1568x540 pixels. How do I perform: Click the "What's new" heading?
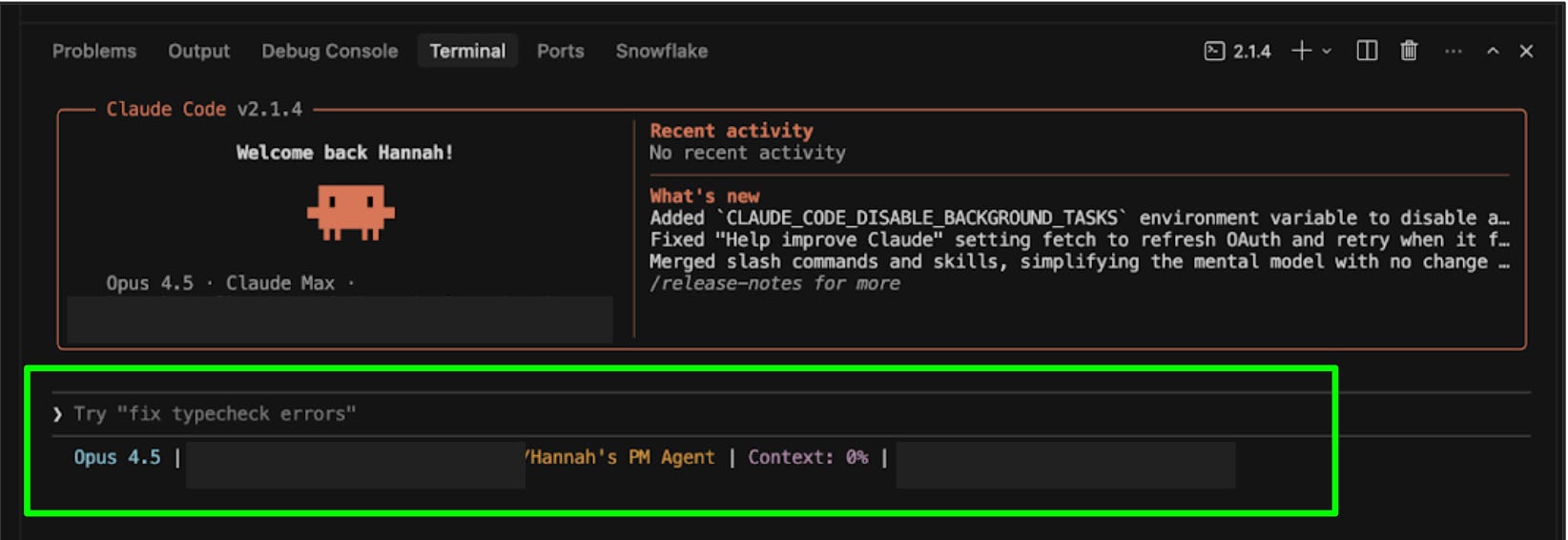click(x=705, y=196)
